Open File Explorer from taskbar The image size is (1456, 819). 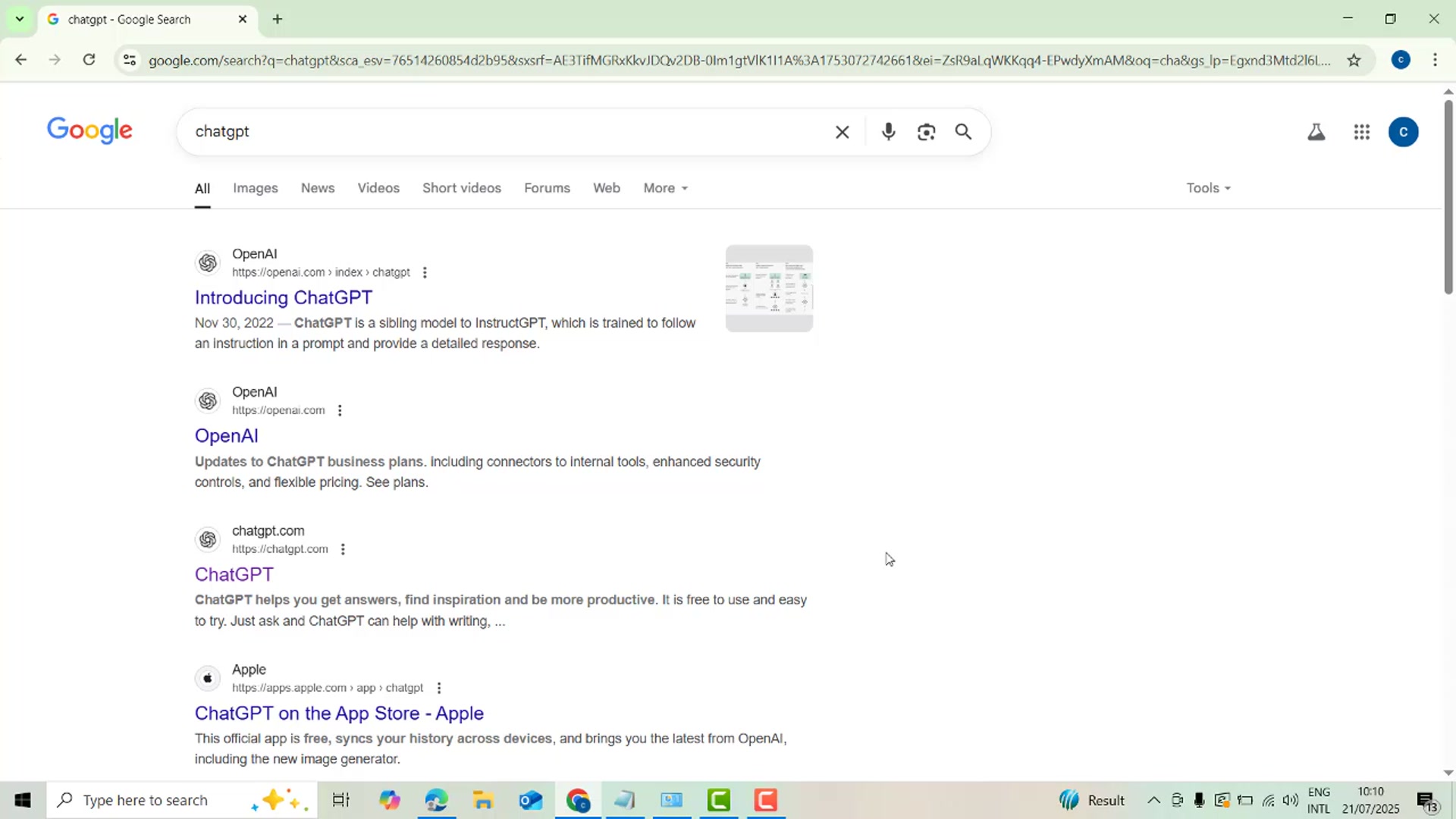[x=483, y=800]
